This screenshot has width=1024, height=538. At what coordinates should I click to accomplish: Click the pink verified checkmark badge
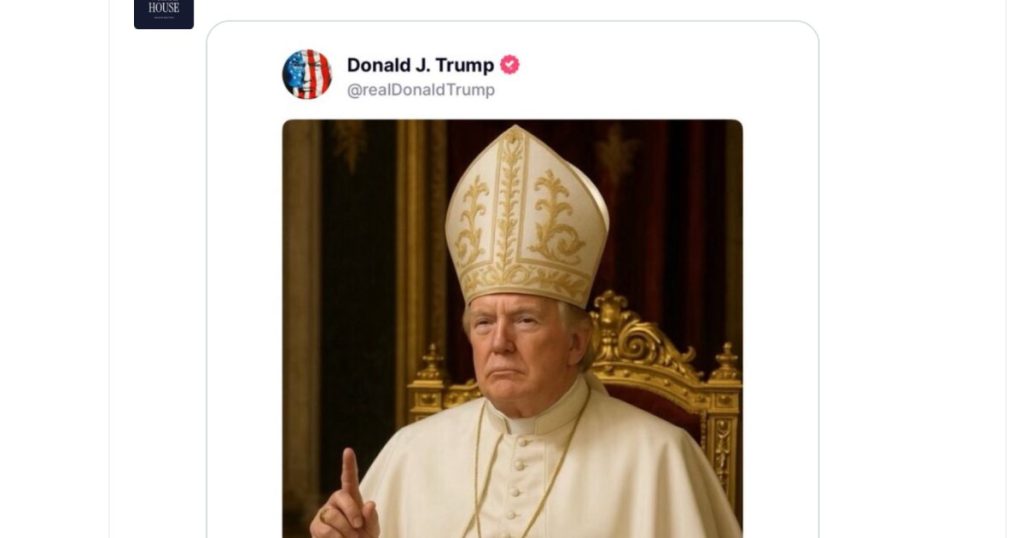(509, 65)
